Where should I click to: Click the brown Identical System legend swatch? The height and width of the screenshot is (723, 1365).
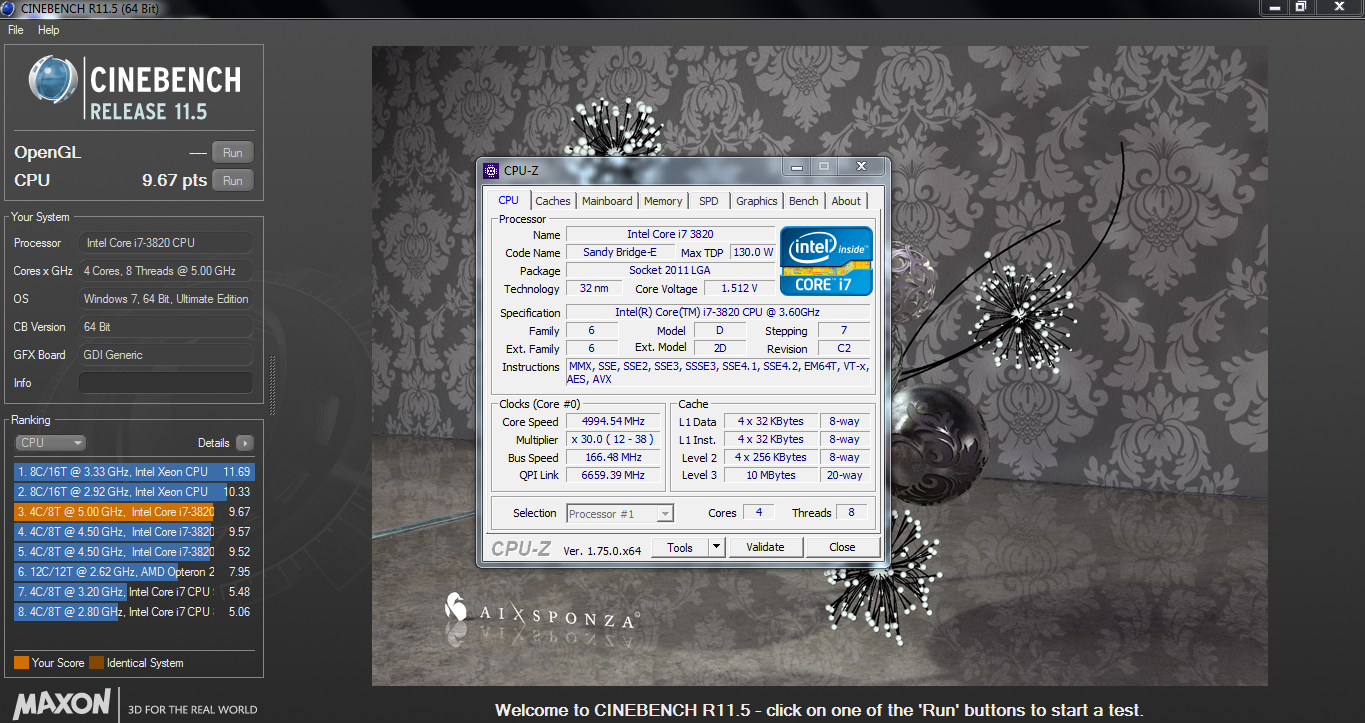(96, 663)
